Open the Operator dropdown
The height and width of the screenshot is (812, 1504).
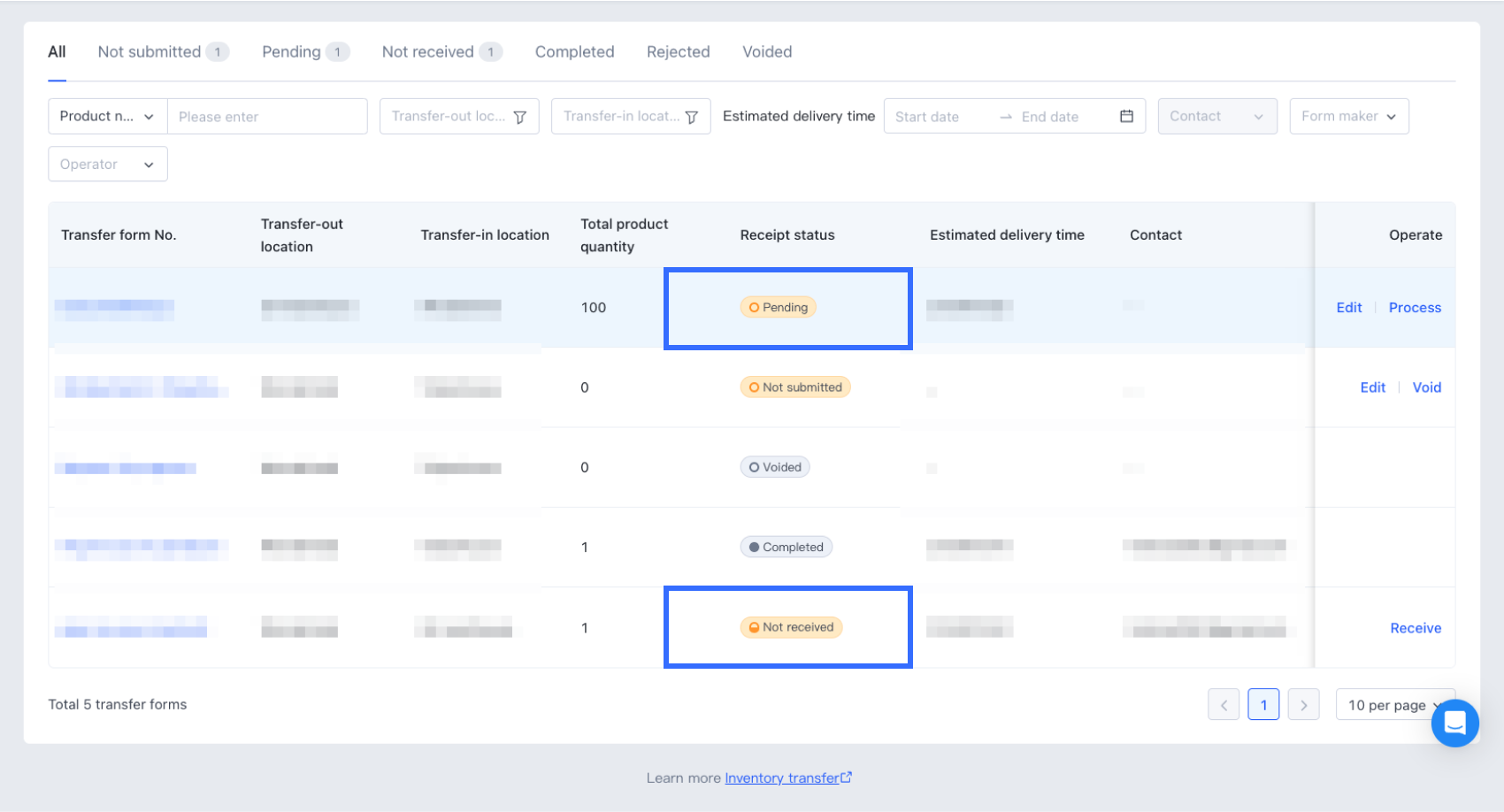[x=107, y=165]
